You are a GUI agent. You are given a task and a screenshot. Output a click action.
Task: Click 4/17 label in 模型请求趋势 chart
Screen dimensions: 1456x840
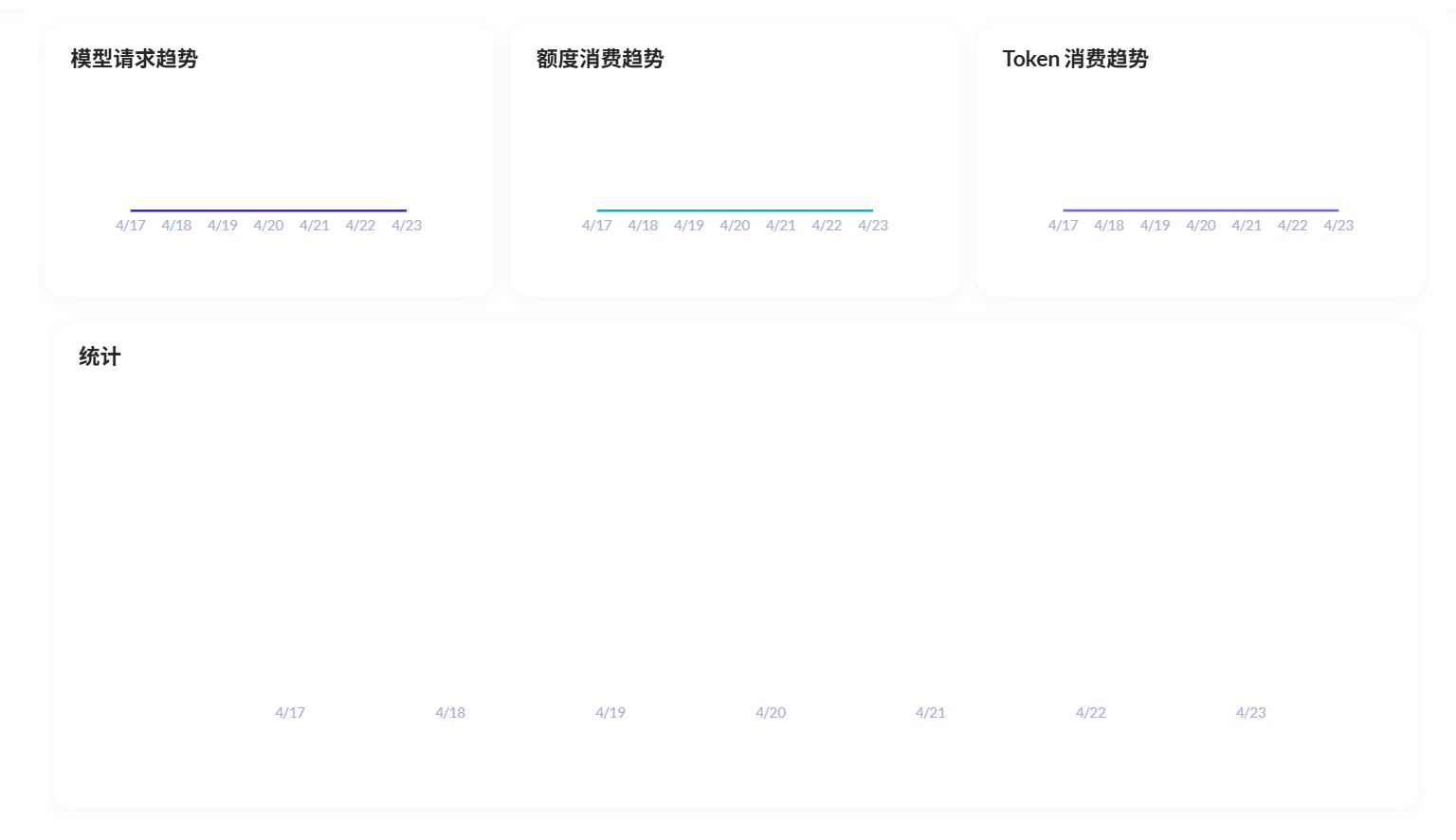point(131,226)
